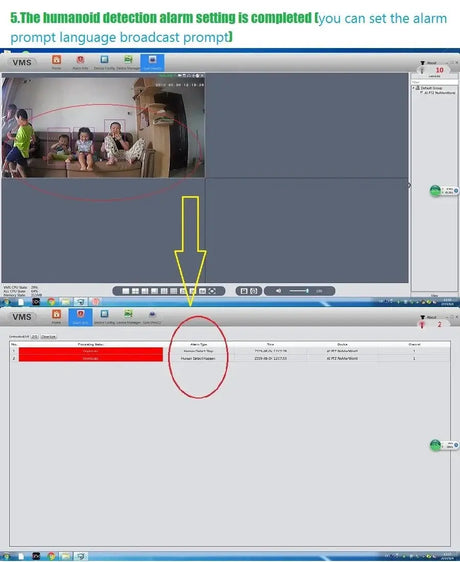
Task: Select the Human Detect Happen alarm row
Action: coord(229,358)
